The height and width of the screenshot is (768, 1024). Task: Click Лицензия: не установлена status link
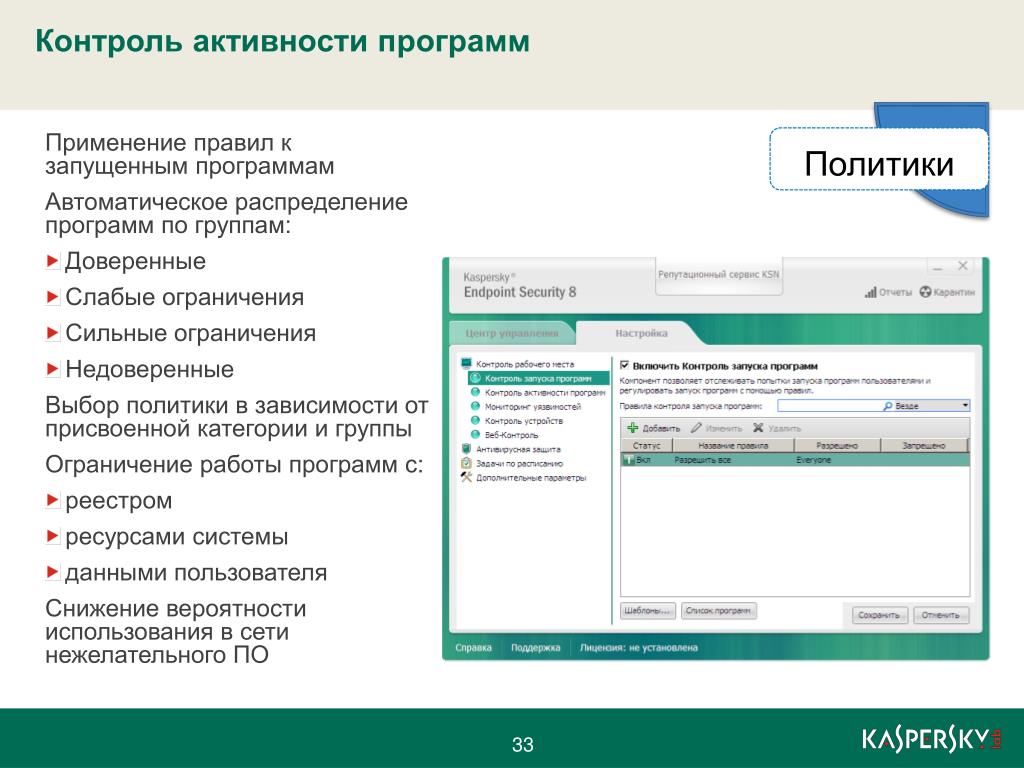click(639, 648)
